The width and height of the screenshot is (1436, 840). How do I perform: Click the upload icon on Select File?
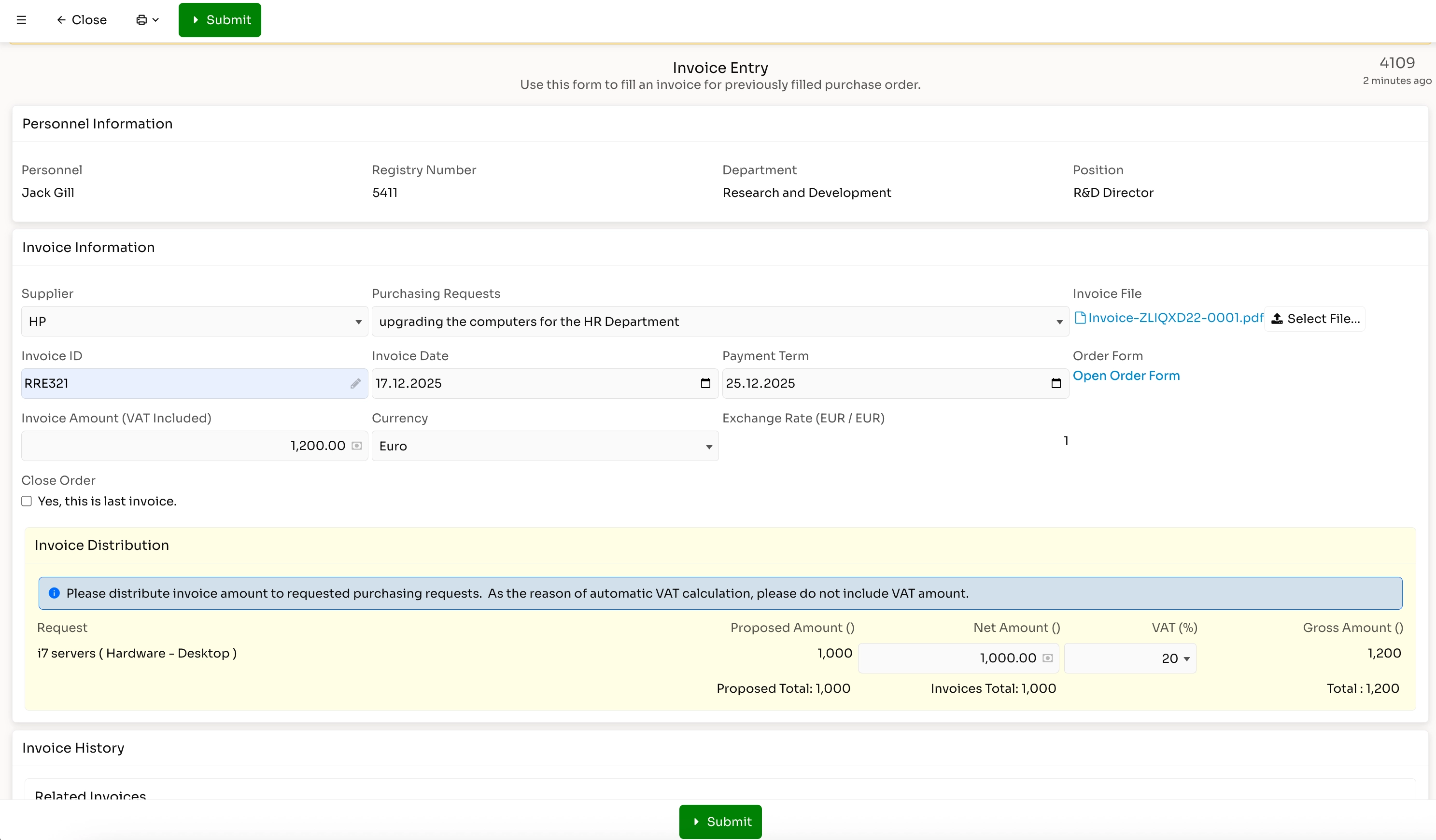coord(1277,319)
